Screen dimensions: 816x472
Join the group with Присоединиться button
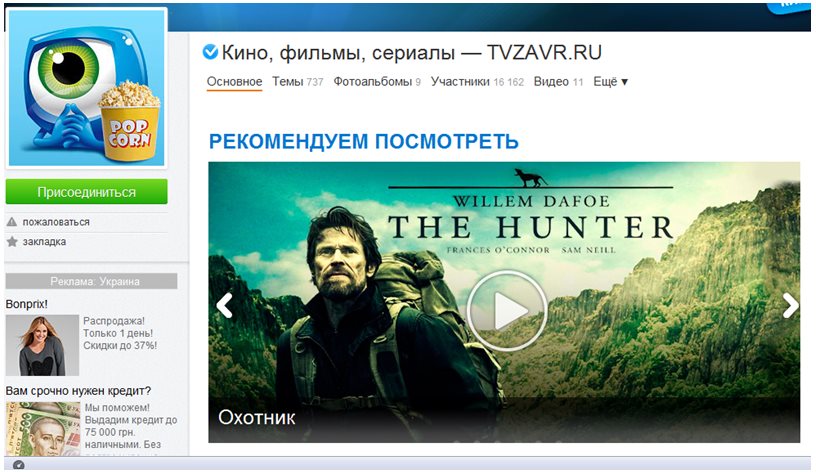[x=86, y=192]
